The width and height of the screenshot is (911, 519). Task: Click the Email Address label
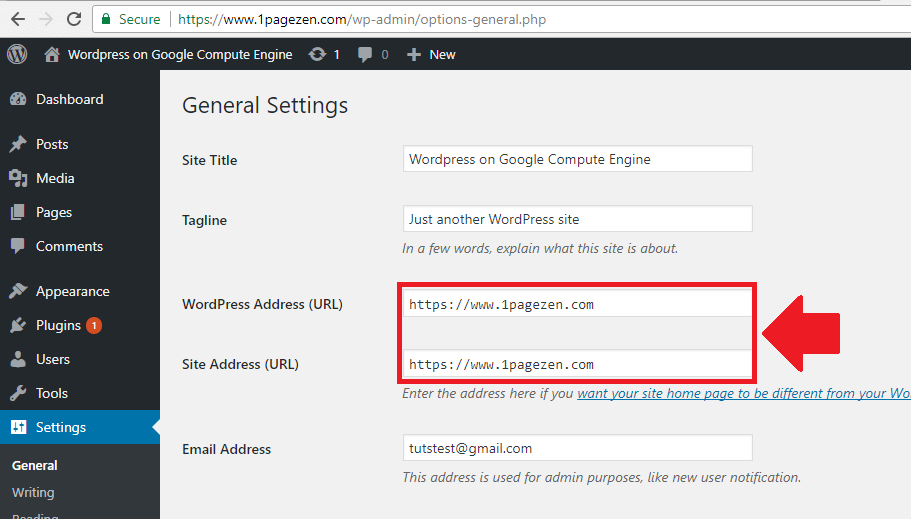pyautogui.click(x=227, y=449)
